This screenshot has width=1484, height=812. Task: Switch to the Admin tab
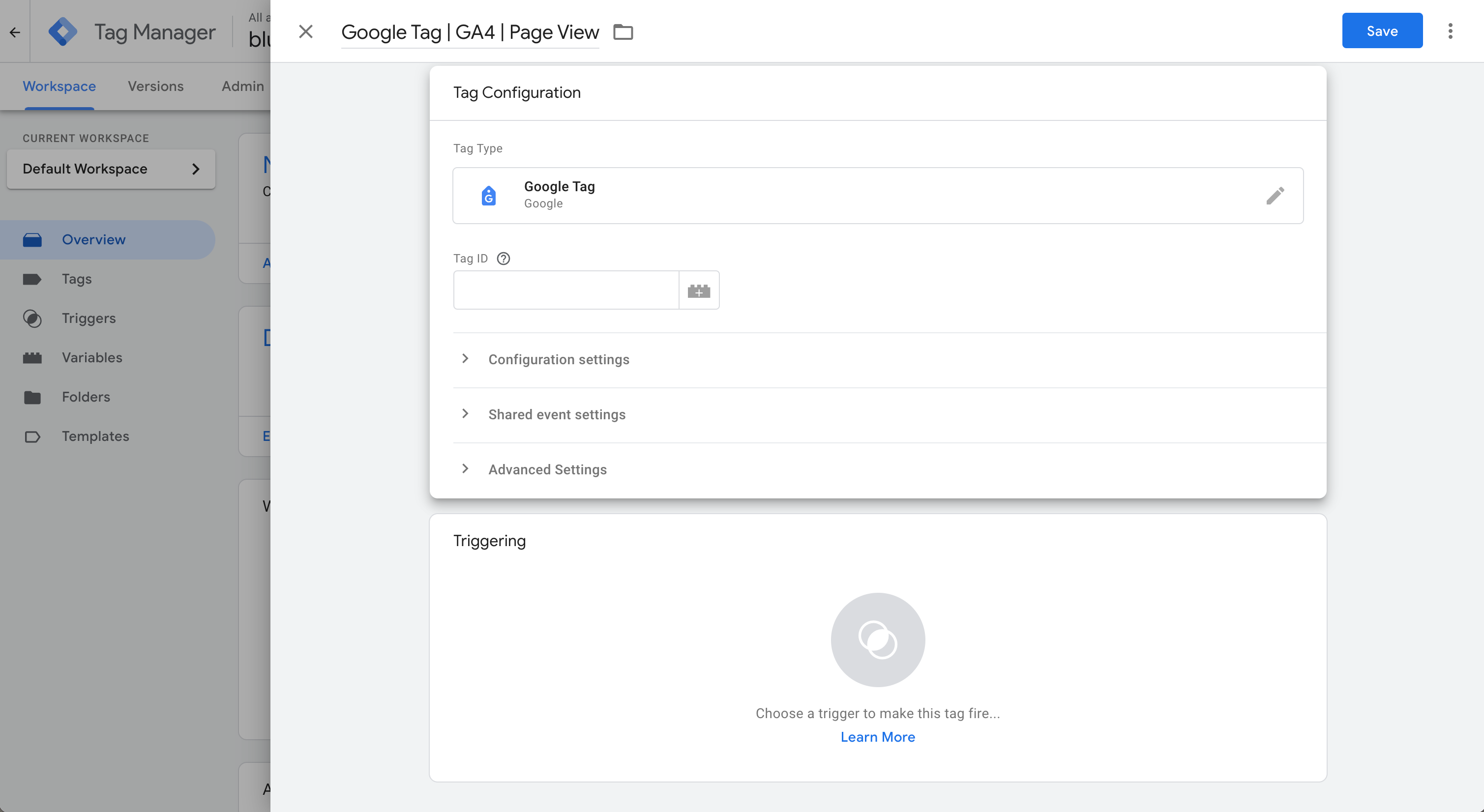(242, 87)
